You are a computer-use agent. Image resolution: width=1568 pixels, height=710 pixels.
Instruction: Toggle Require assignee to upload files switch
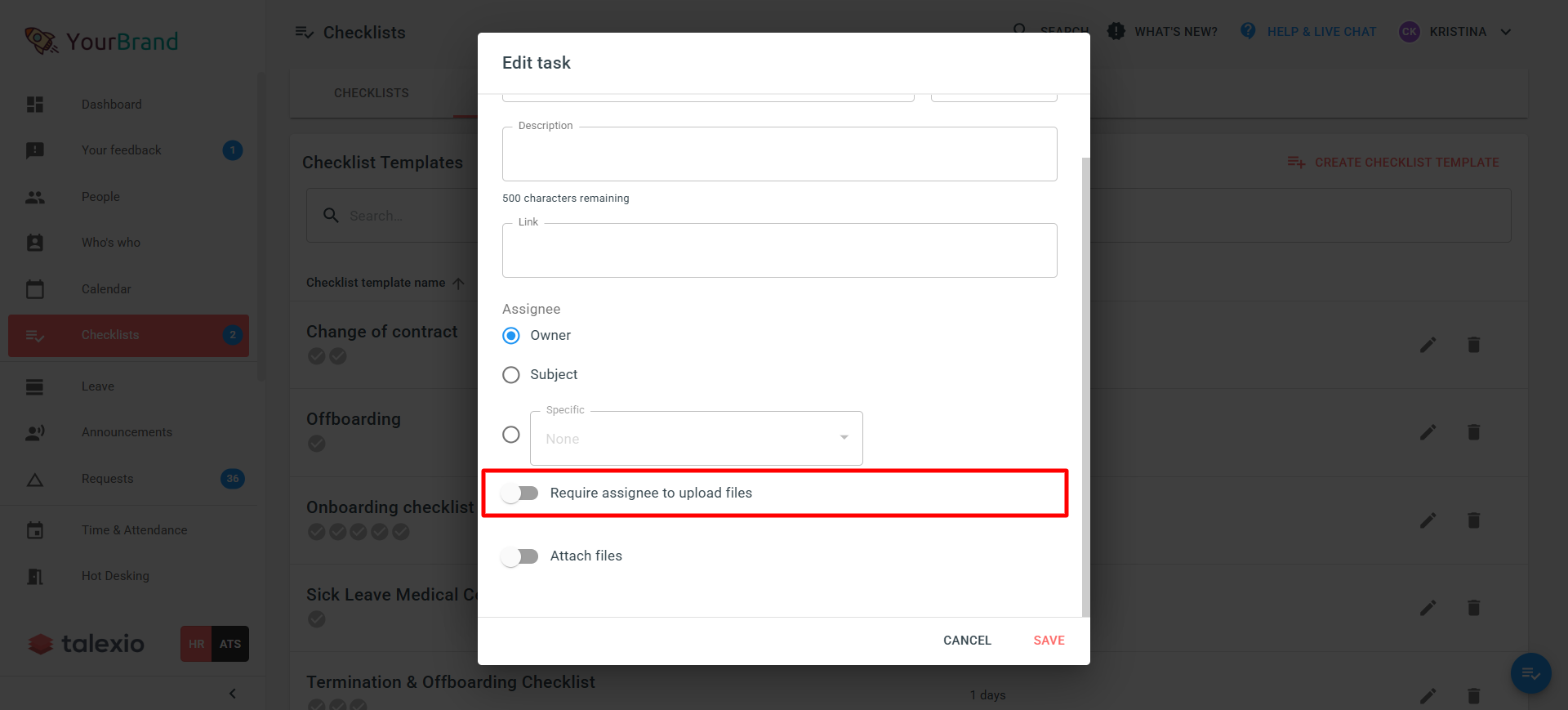coord(520,493)
